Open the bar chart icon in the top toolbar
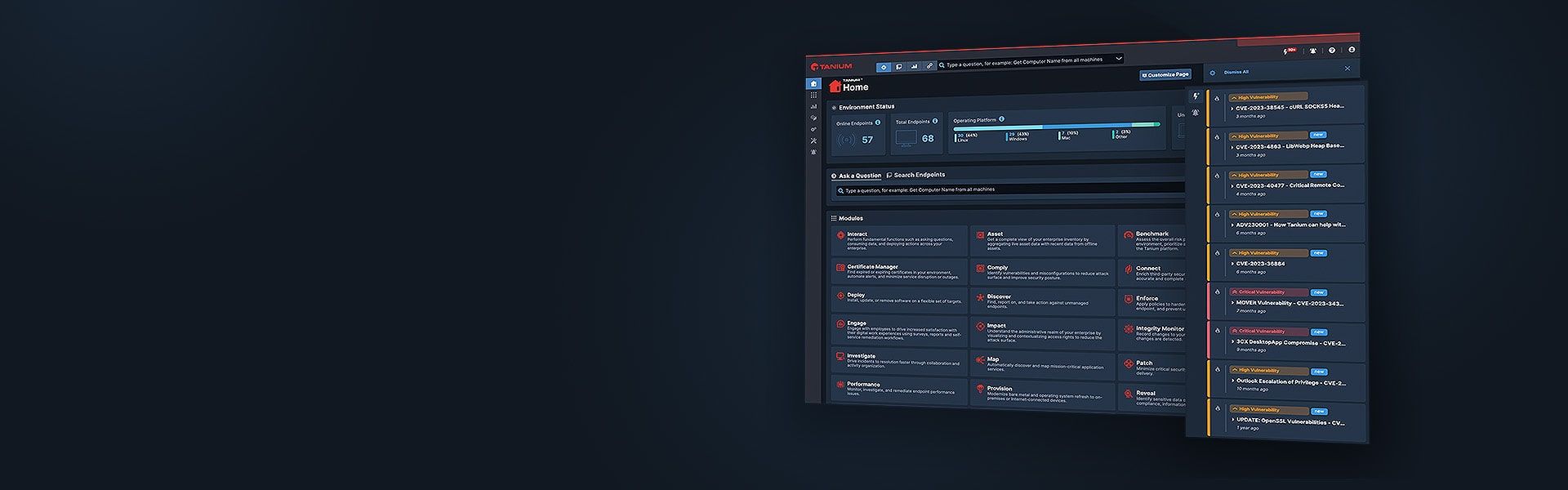The image size is (1568, 490). tap(914, 66)
